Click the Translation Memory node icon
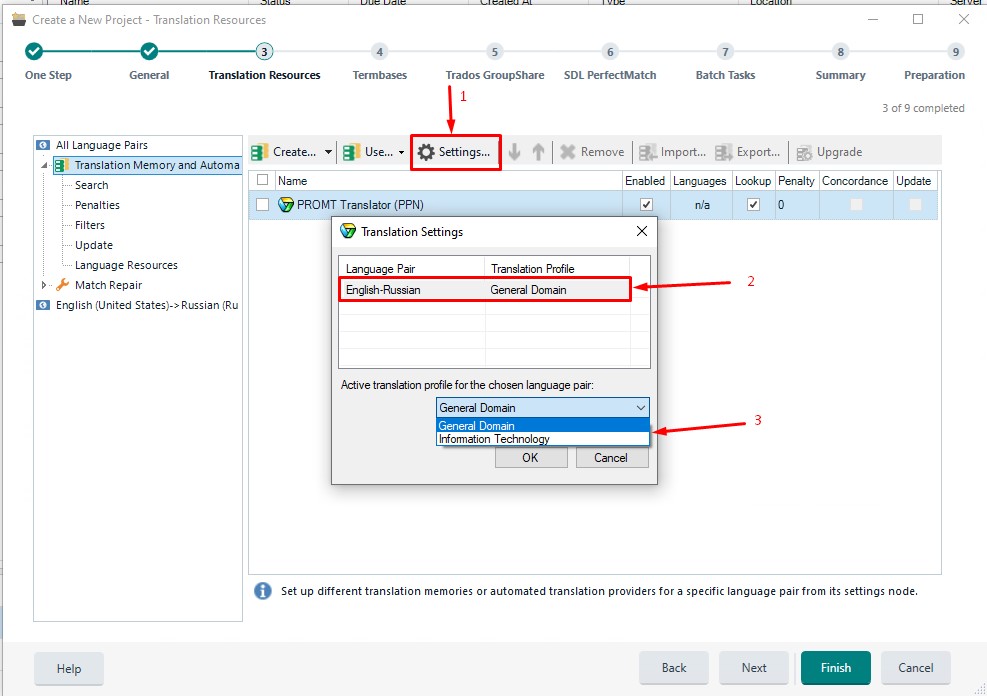Image resolution: width=987 pixels, height=696 pixels. [62, 166]
